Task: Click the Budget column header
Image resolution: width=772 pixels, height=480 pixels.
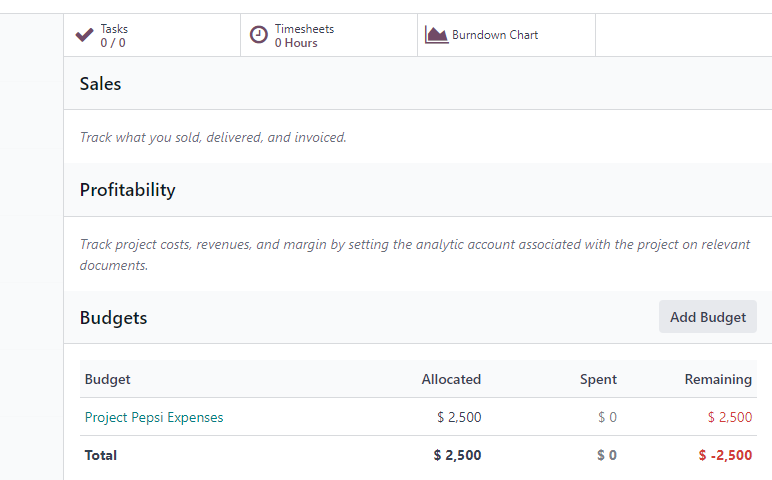Action: point(107,379)
